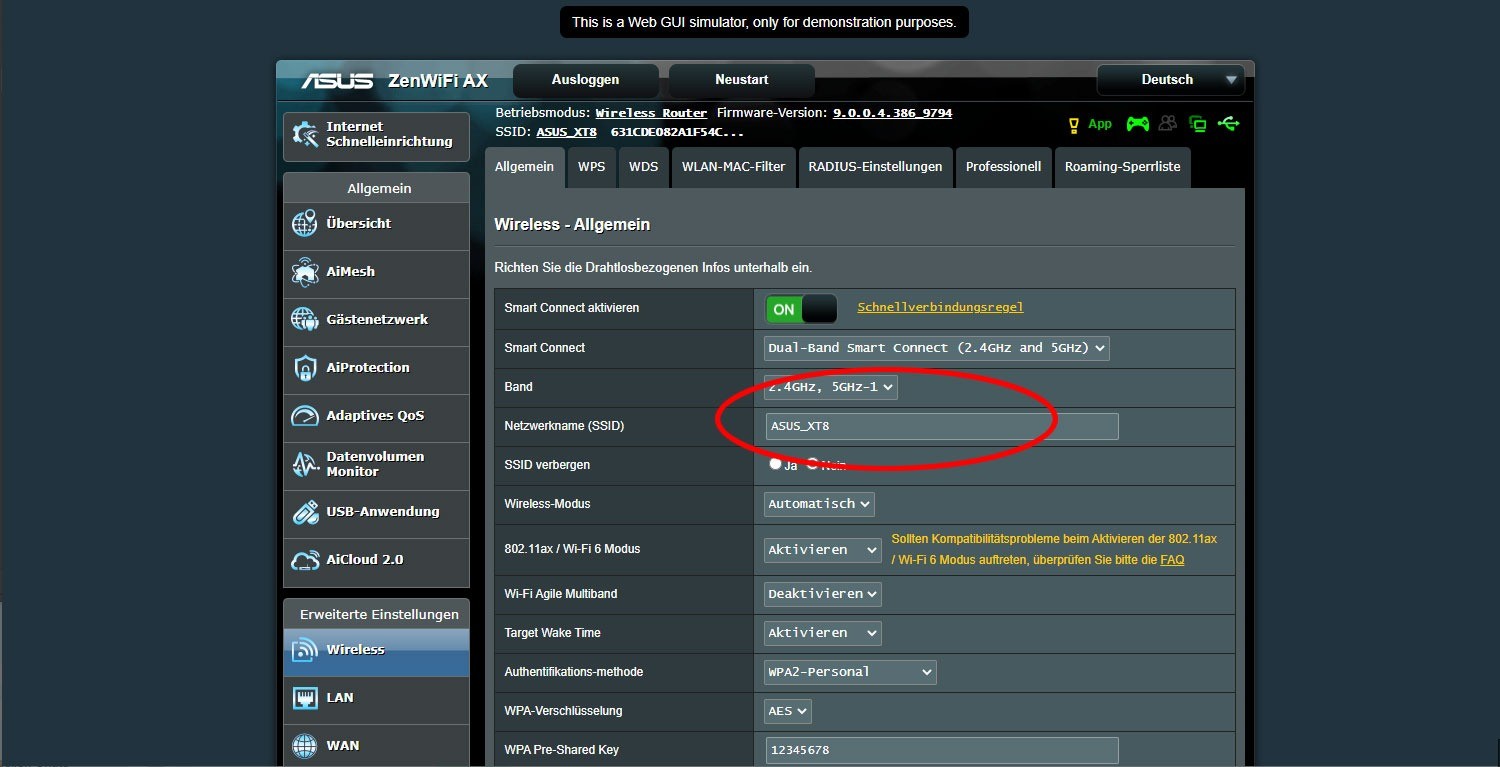Open the AiMesh section
Screen dimensions: 1500x767
pos(376,272)
